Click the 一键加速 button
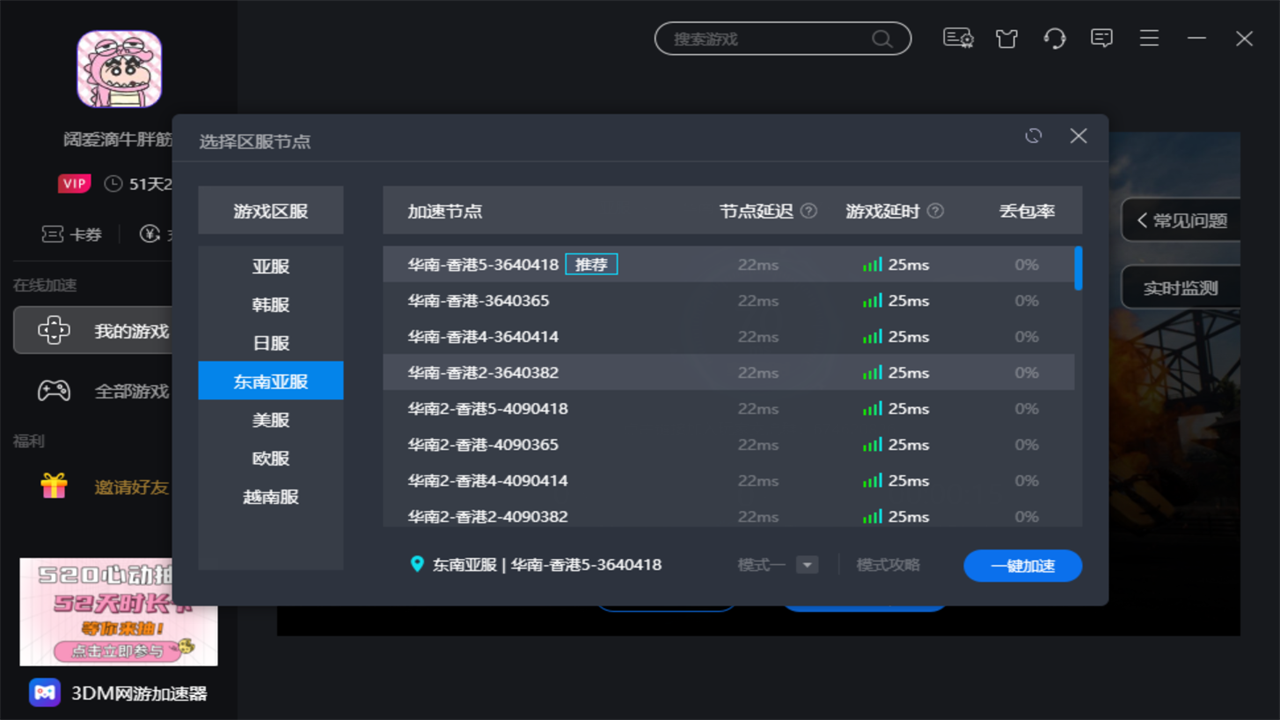Image resolution: width=1280 pixels, height=720 pixels. pos(1023,565)
